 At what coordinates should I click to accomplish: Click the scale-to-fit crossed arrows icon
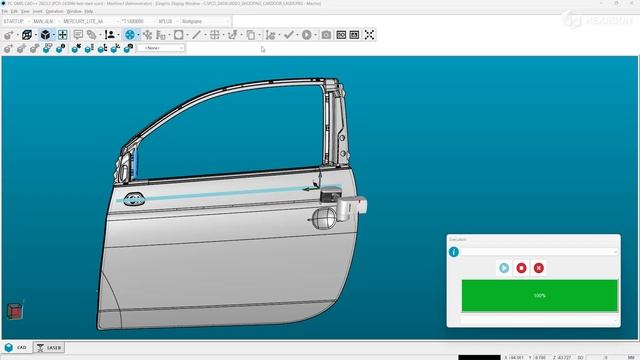click(x=369, y=35)
